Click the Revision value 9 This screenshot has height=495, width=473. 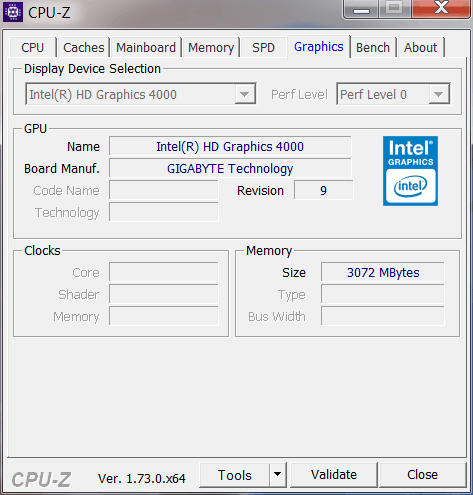coord(323,190)
